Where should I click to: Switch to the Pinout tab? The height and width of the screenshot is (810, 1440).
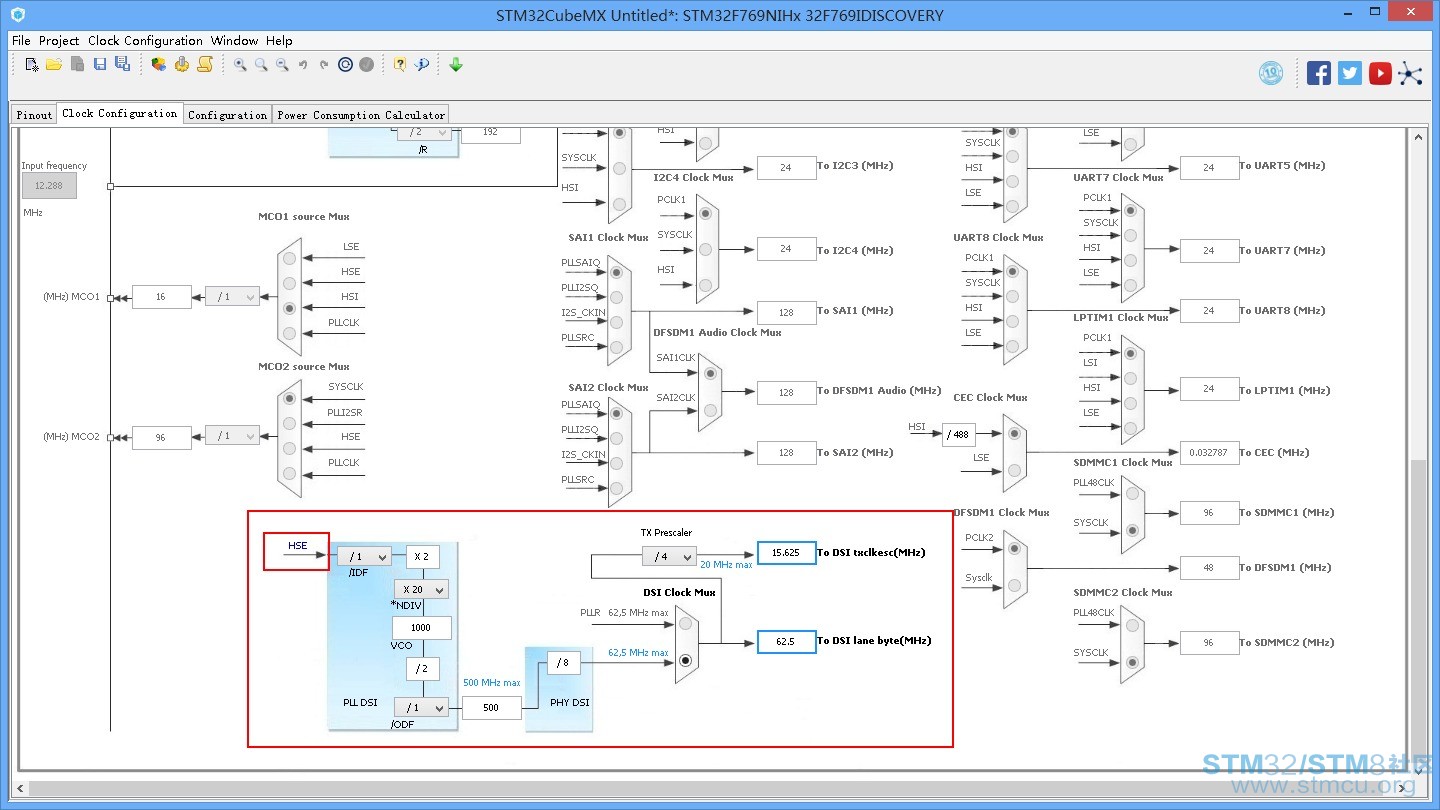tap(34, 115)
